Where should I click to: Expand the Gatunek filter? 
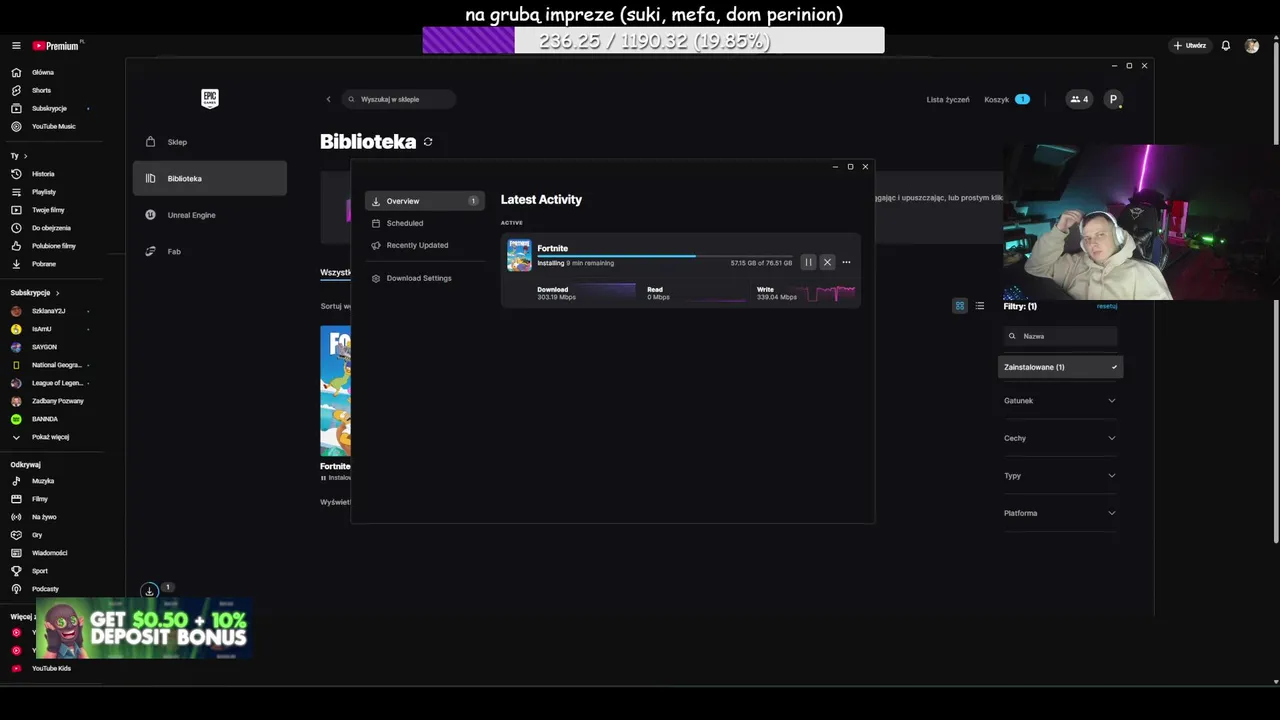tap(1060, 401)
